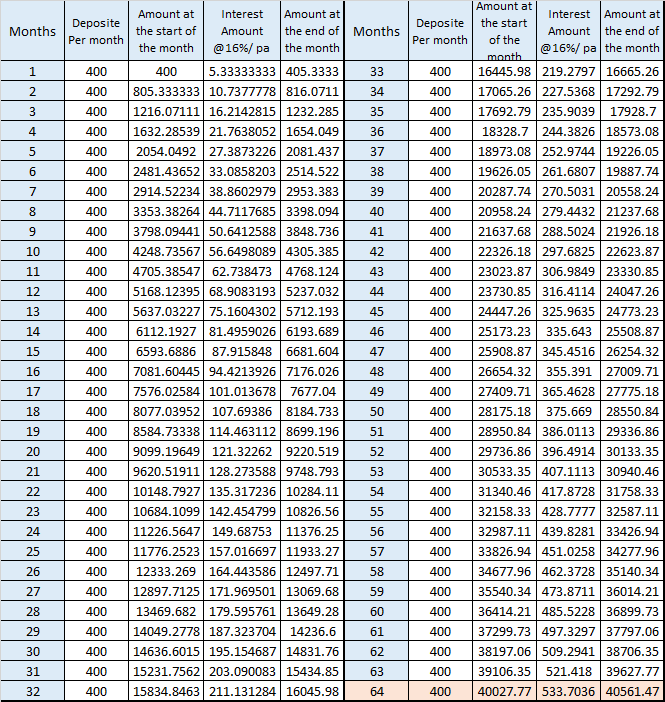Click the end amount cell 7677.04
The width and height of the screenshot is (665, 702).
(312, 391)
